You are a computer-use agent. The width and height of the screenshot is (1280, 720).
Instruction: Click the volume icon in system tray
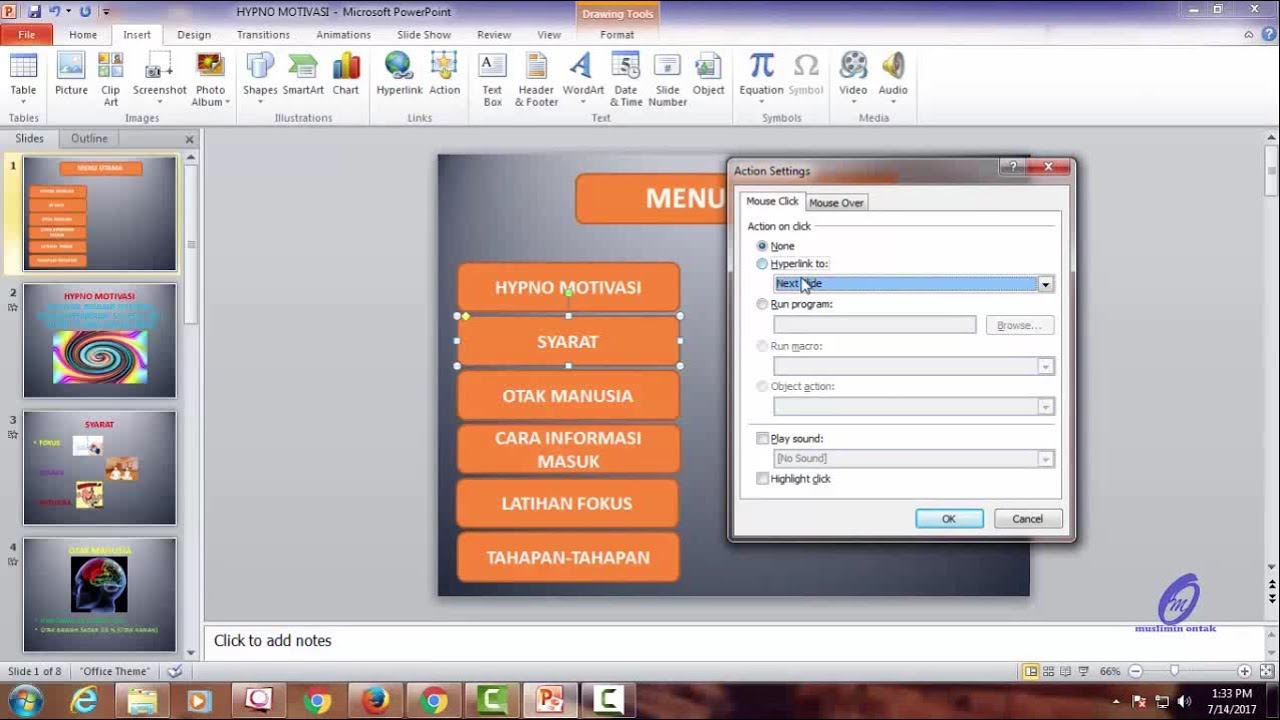[1185, 701]
